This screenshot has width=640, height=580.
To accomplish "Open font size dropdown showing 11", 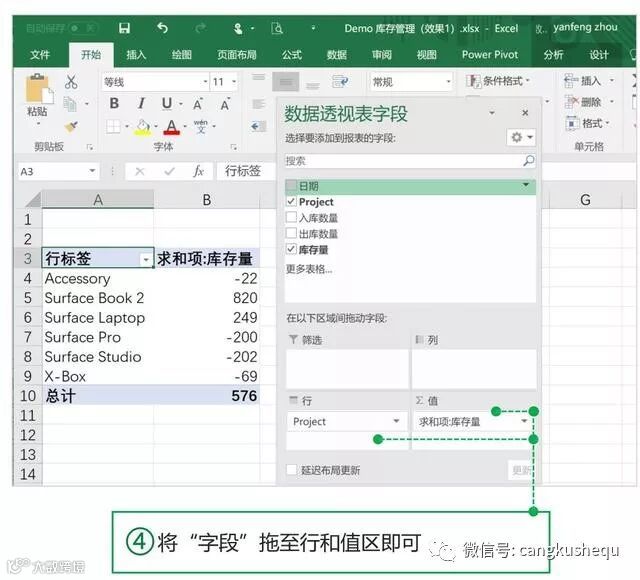I will (x=234, y=82).
